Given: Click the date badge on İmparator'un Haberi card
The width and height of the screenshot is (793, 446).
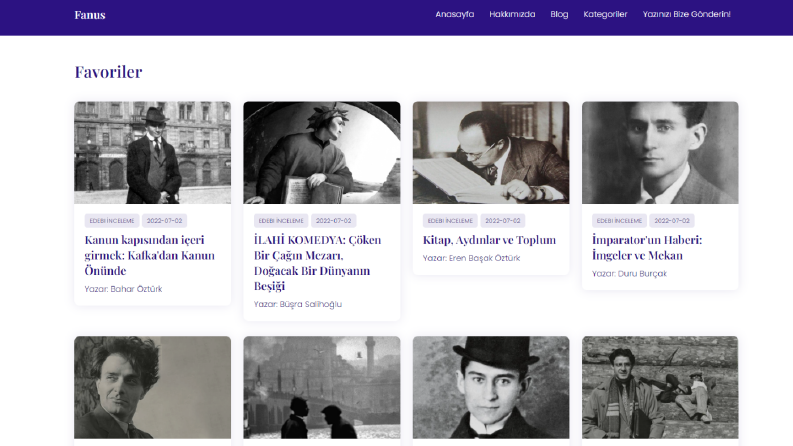Looking at the screenshot, I should point(672,221).
